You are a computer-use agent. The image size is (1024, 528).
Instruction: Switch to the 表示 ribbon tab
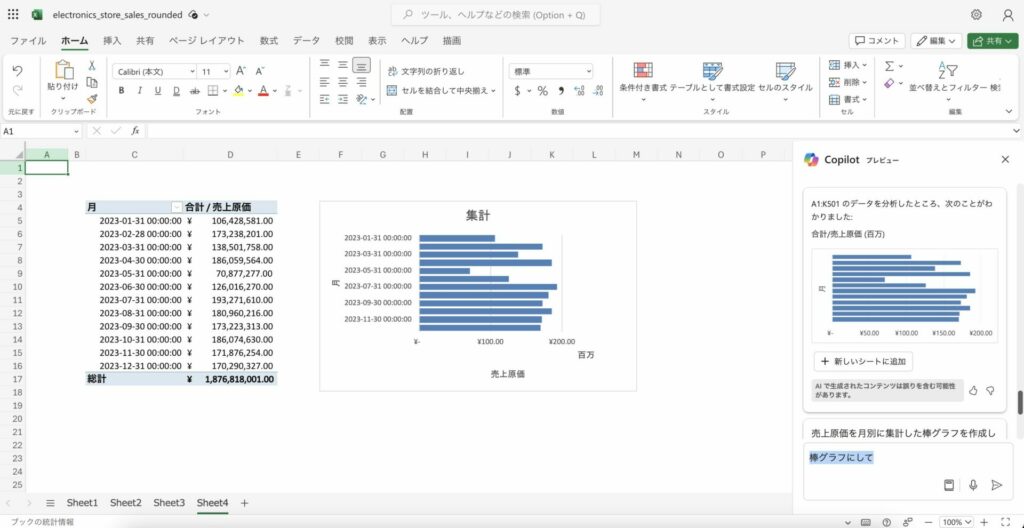377,41
